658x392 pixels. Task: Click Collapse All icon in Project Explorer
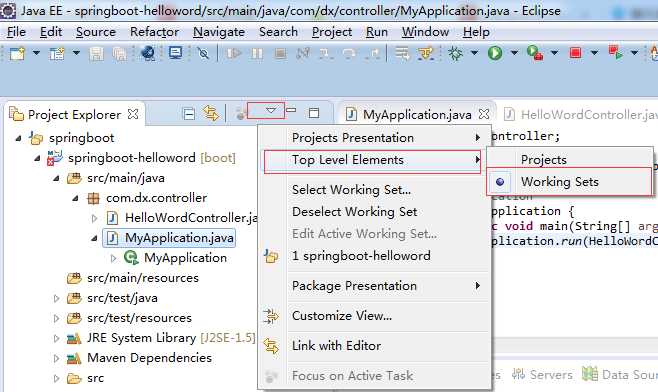[x=189, y=114]
